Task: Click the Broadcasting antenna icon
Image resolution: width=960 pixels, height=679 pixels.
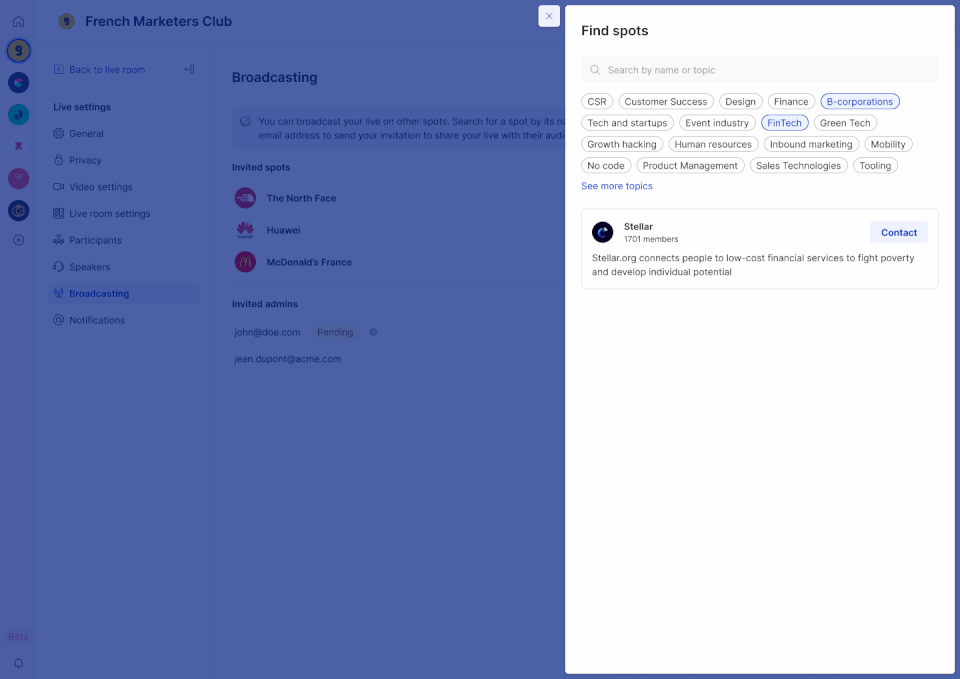Action: [x=59, y=293]
